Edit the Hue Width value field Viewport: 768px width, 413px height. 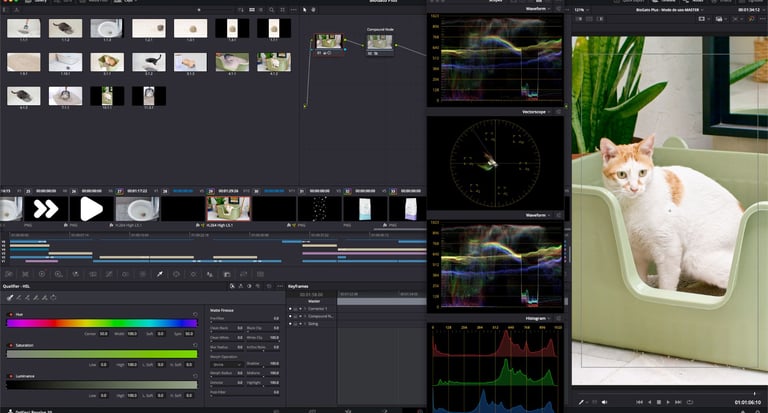(x=132, y=334)
